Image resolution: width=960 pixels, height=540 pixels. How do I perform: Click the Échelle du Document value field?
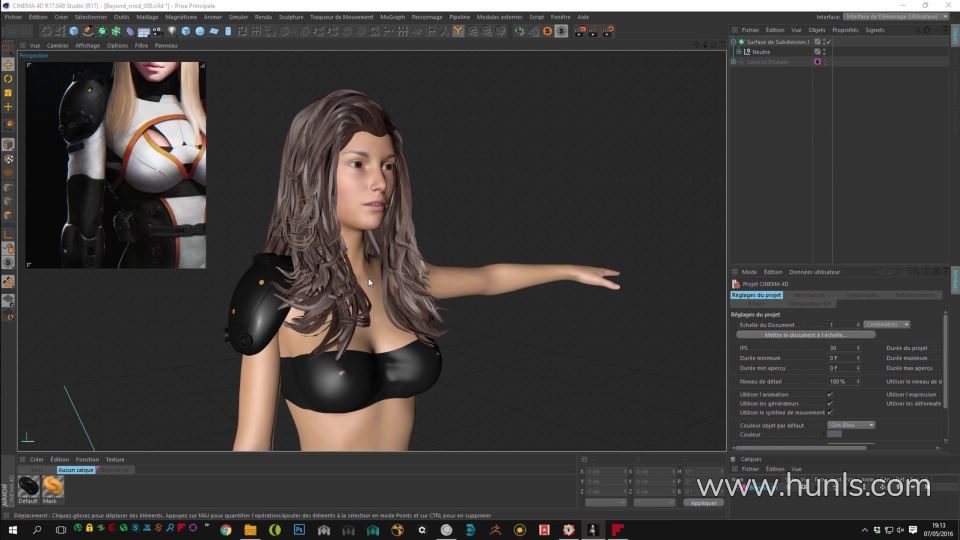click(x=844, y=324)
